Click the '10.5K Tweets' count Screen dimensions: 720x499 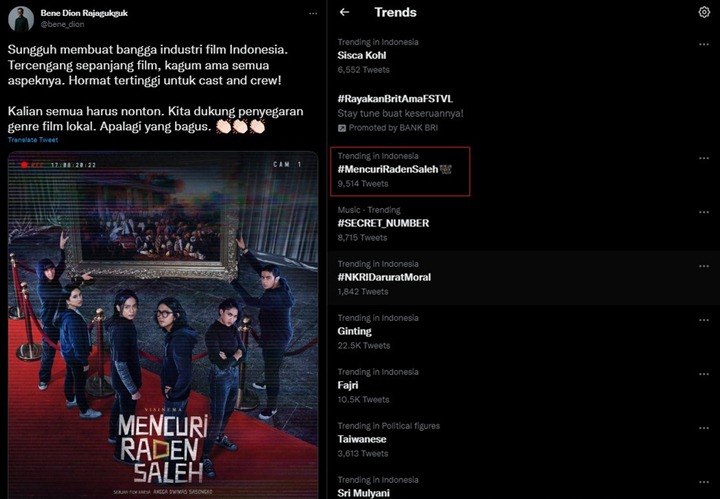click(x=363, y=400)
